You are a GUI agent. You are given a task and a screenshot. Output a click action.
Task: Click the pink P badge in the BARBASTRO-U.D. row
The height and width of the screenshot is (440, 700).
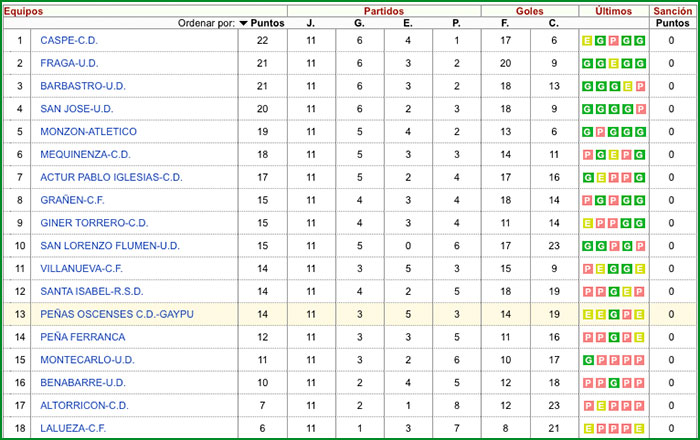tap(640, 86)
